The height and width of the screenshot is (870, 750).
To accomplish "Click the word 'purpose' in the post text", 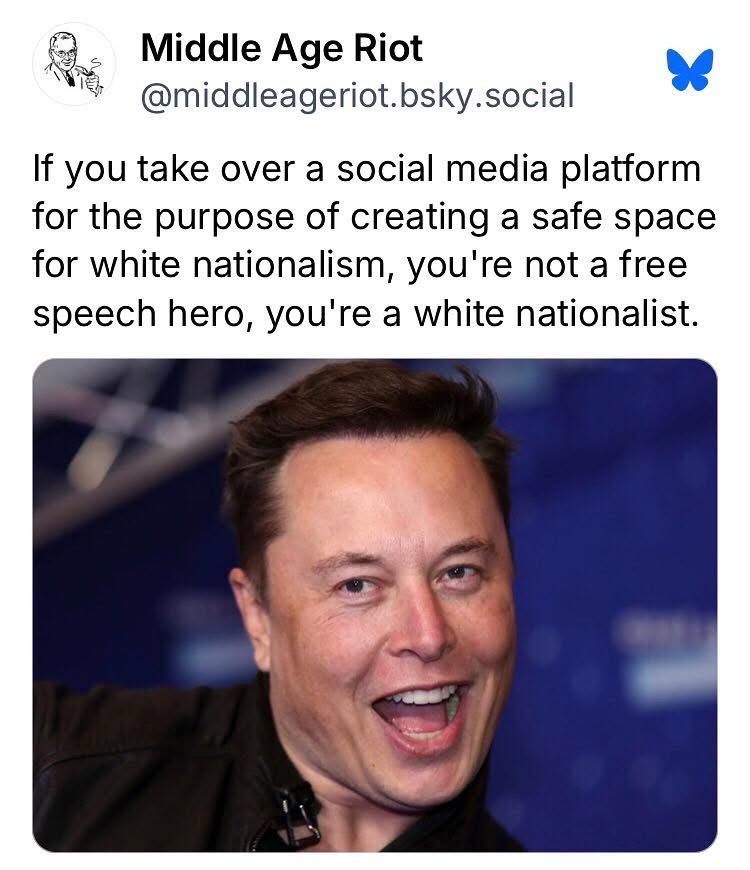I will [x=224, y=218].
